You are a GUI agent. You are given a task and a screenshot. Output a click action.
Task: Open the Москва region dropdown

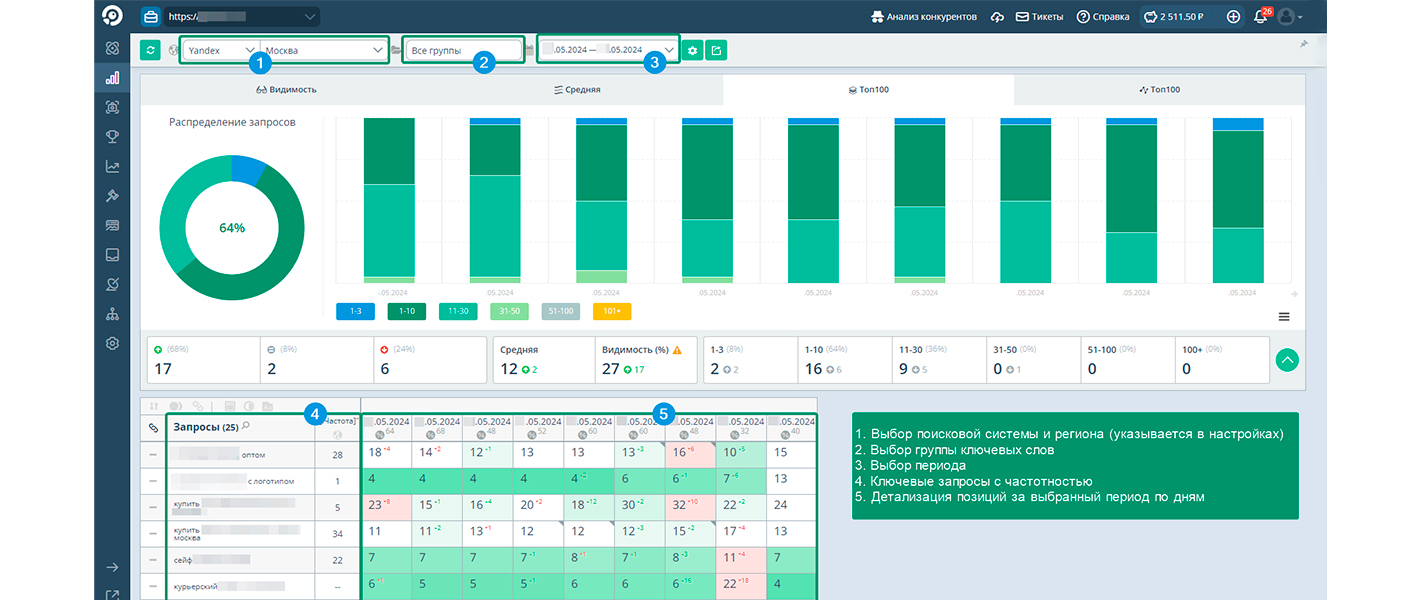[324, 50]
